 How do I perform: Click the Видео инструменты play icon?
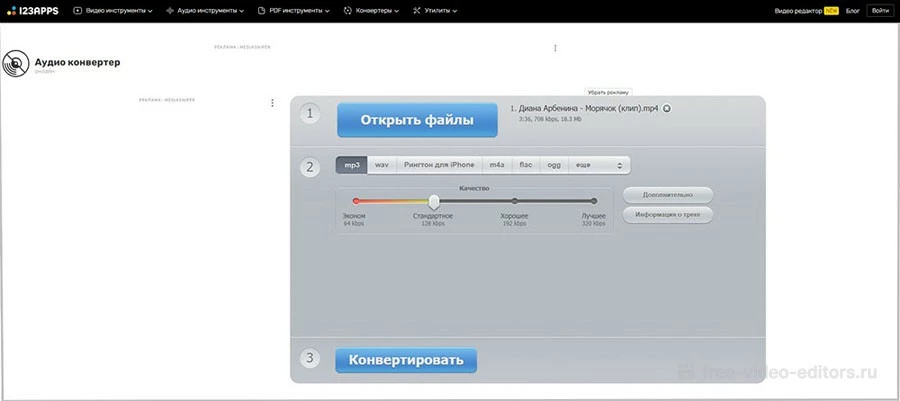tap(78, 11)
